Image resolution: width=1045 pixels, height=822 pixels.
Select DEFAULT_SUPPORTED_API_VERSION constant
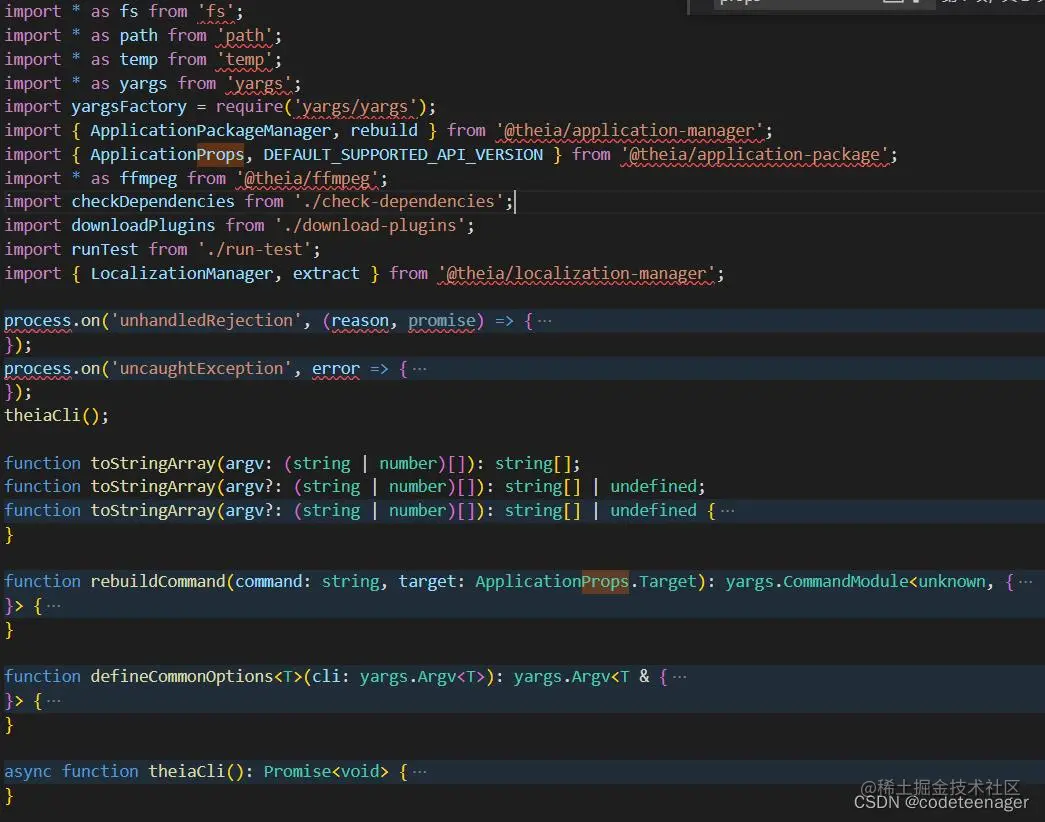click(x=403, y=155)
